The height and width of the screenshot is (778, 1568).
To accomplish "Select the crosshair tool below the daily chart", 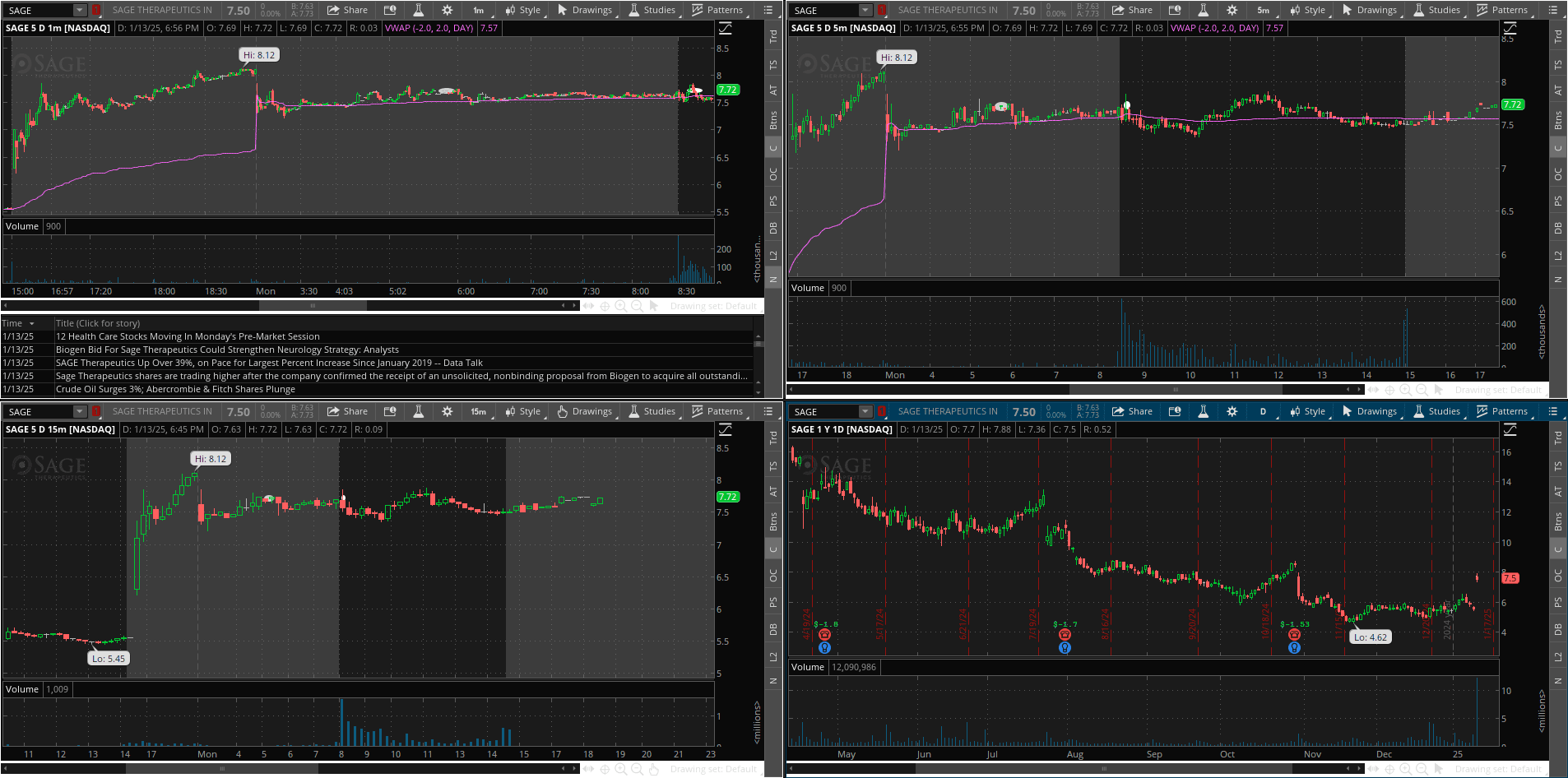I will pos(1389,769).
